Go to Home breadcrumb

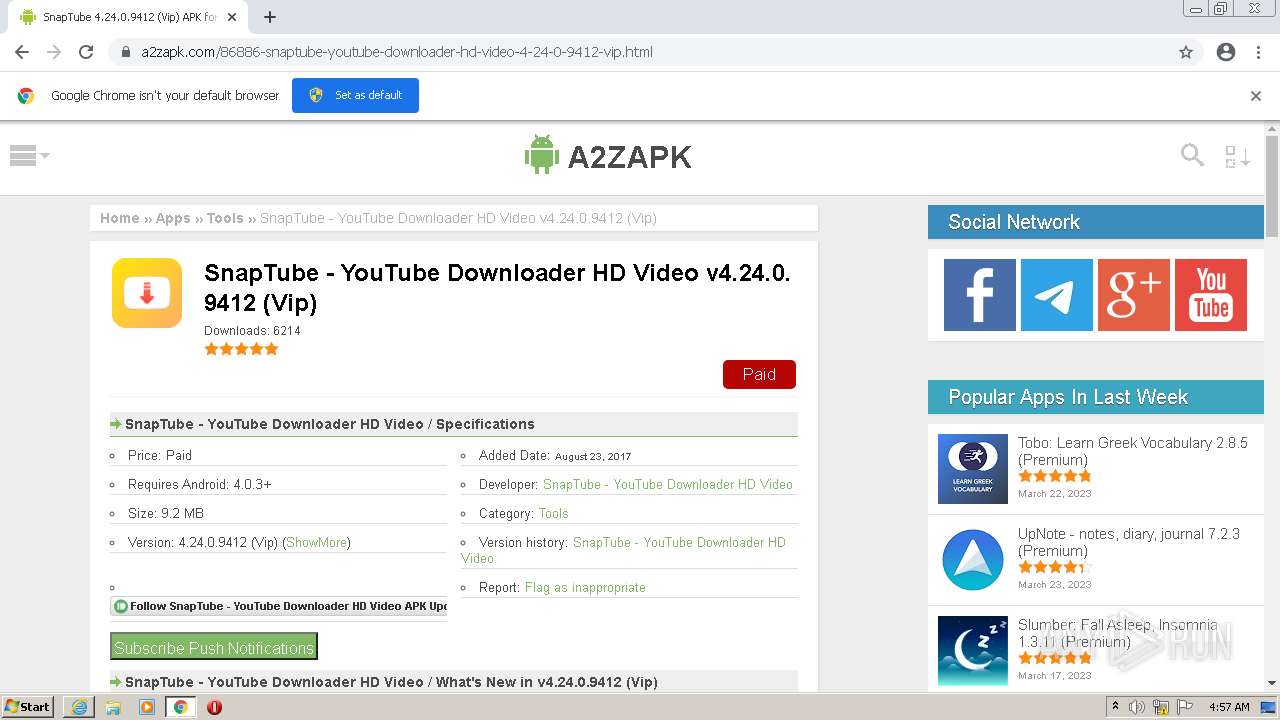pos(120,218)
